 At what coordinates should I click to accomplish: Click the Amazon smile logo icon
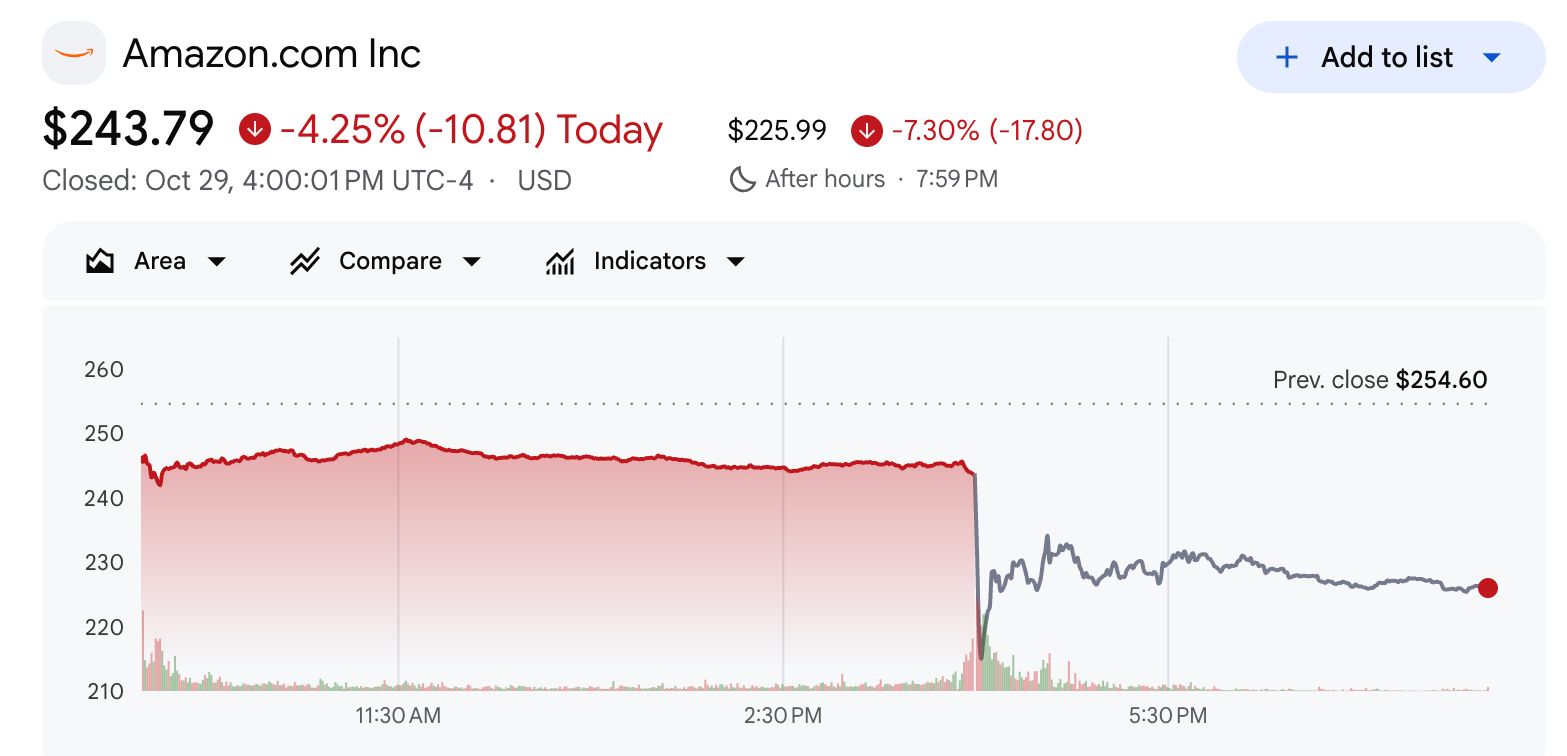[74, 53]
